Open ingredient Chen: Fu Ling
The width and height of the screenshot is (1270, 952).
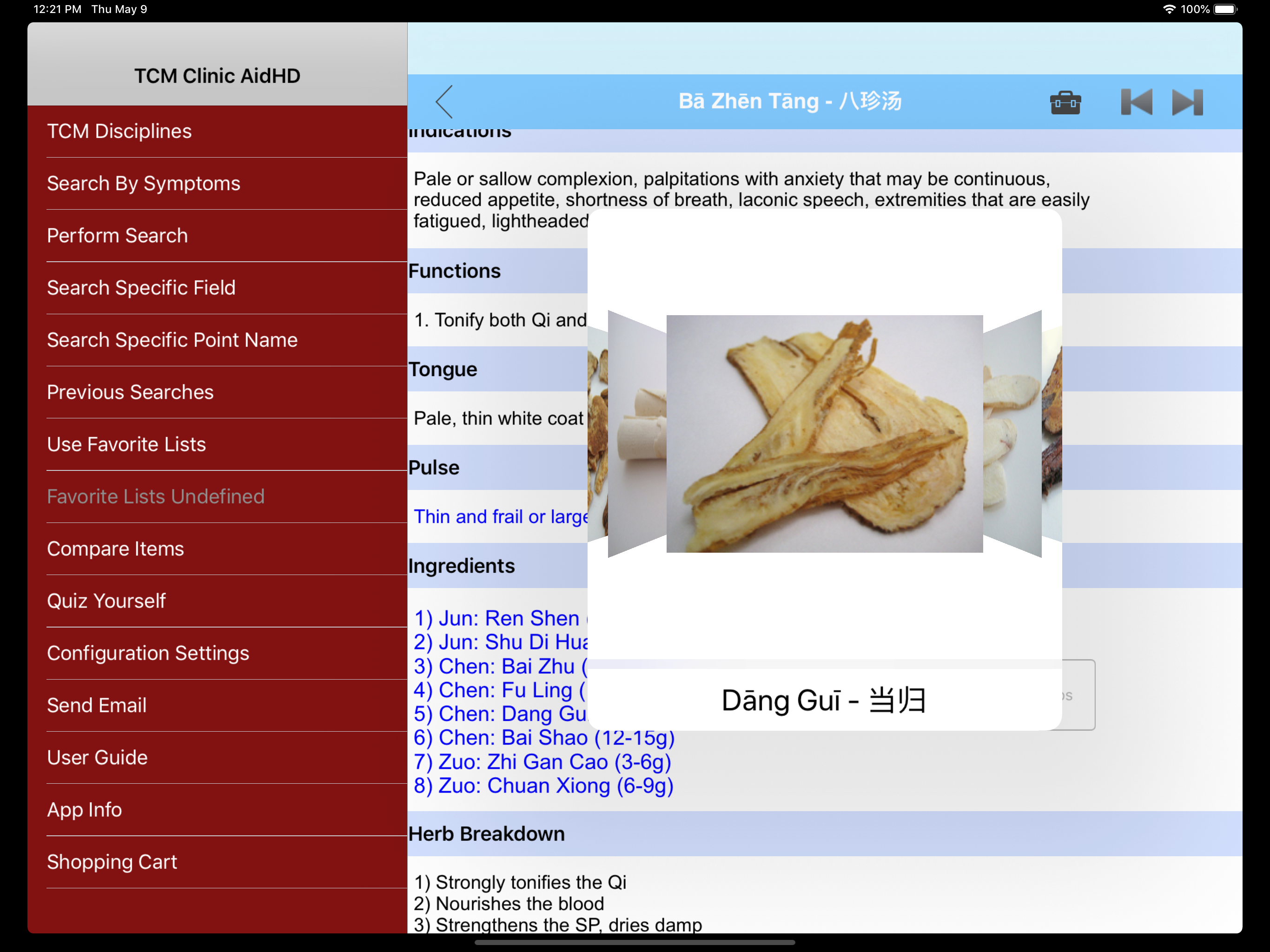coord(500,691)
